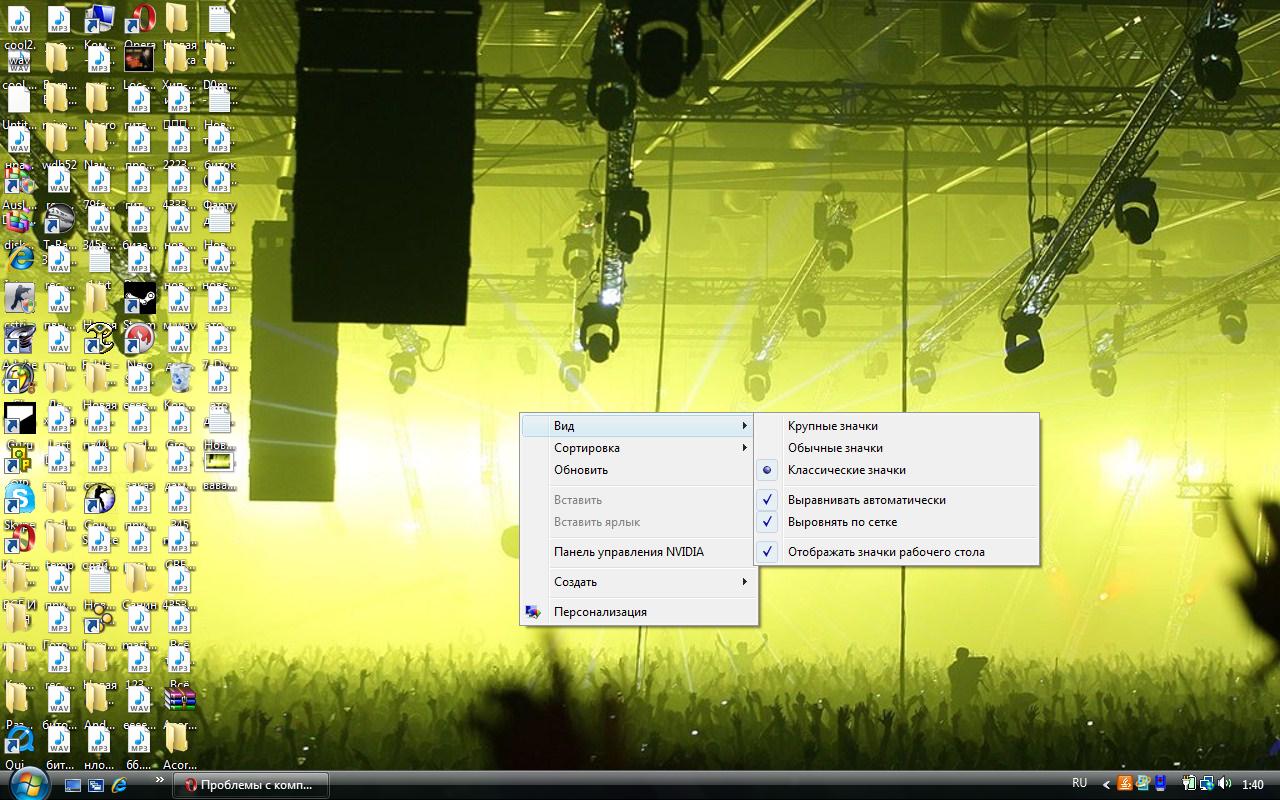
Task: Select the 'Ausl...' shortcut icon on desktop
Action: click(19, 179)
